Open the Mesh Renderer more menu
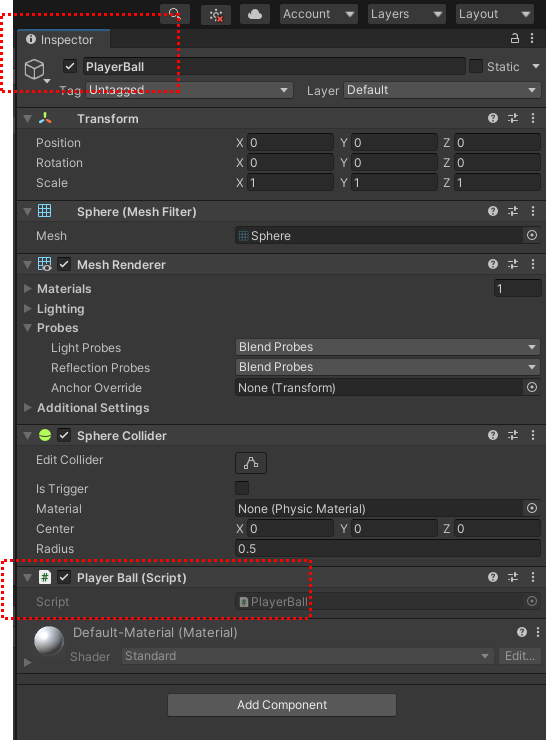 tap(533, 264)
